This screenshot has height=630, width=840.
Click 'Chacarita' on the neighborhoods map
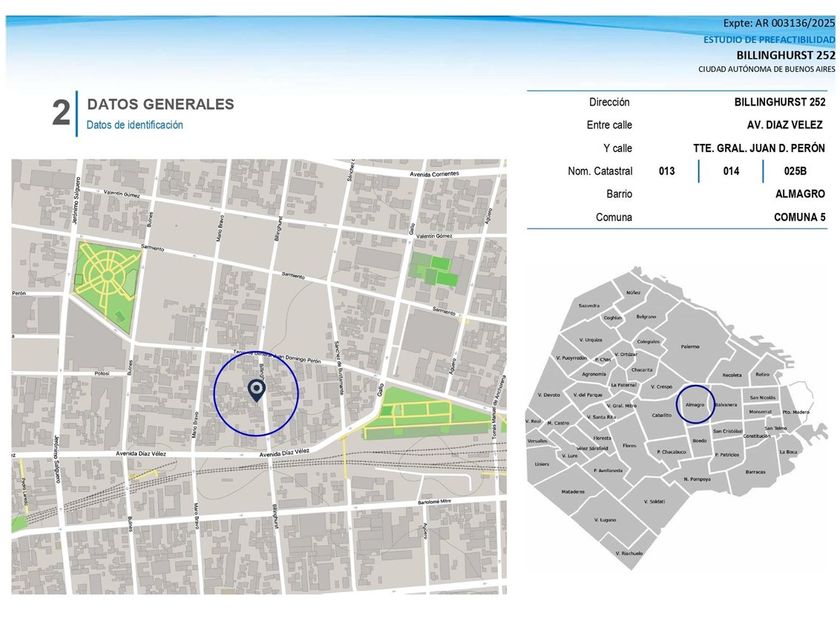642,370
